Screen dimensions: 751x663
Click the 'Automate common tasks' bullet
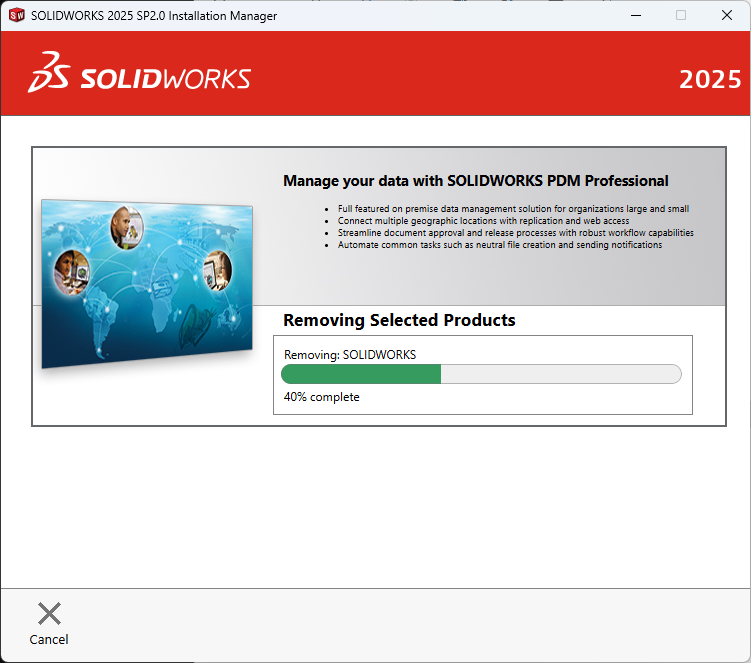point(500,245)
